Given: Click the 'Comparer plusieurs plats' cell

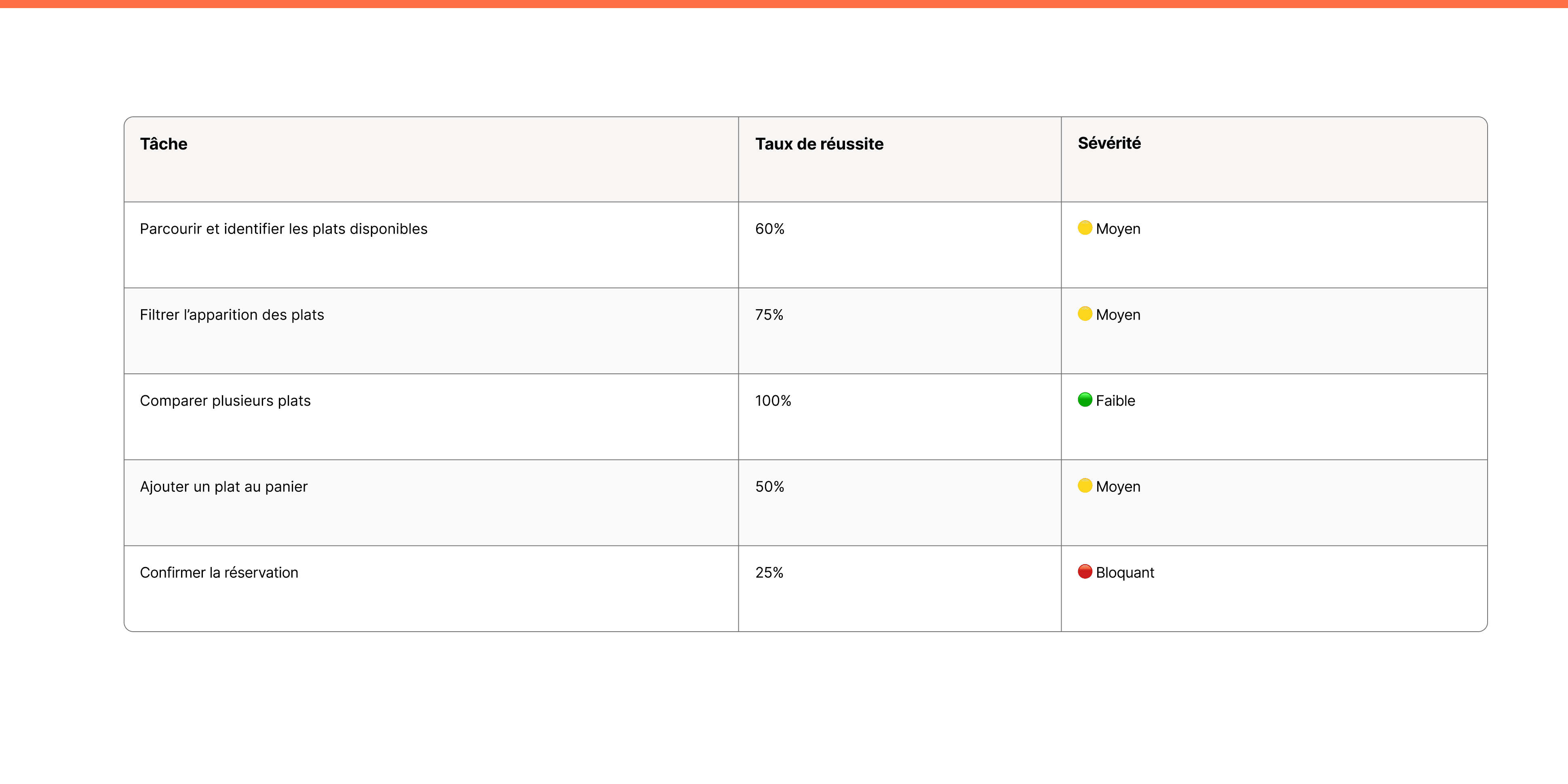Looking at the screenshot, I should [x=431, y=416].
